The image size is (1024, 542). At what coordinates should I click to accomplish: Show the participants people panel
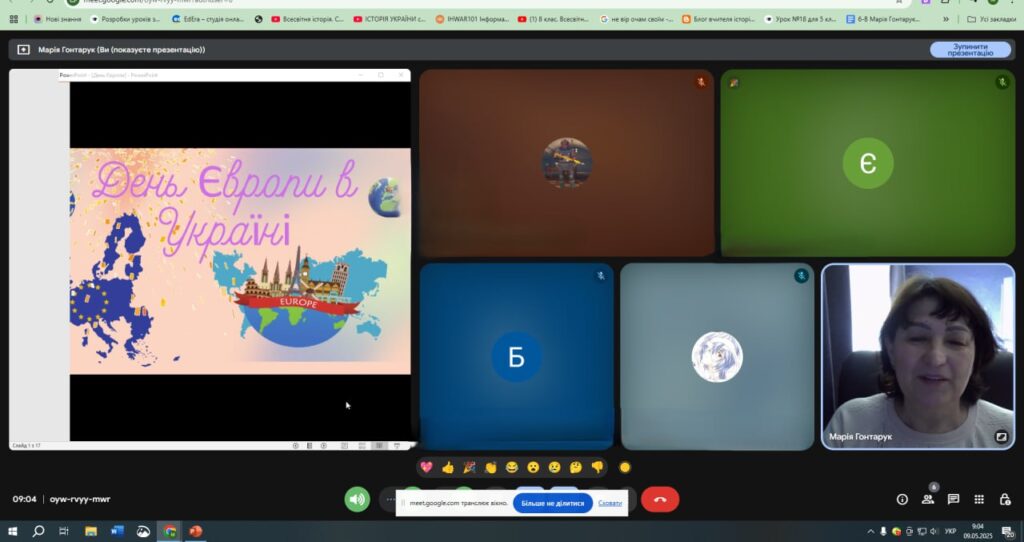pyautogui.click(x=927, y=500)
